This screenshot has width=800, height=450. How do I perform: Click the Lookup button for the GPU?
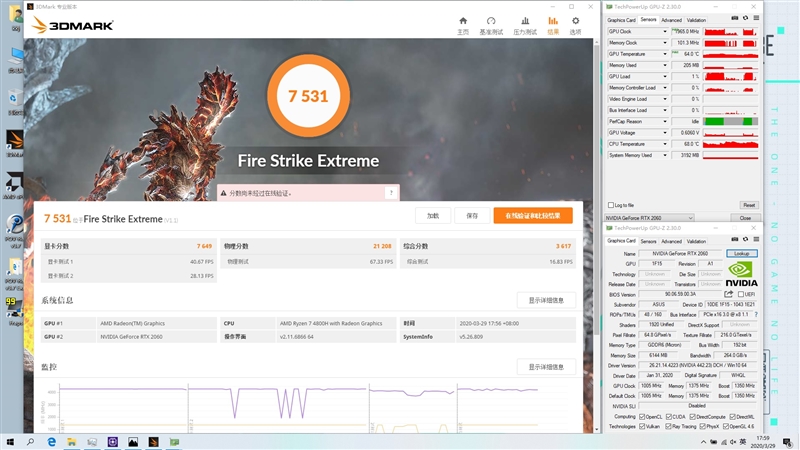pos(741,254)
